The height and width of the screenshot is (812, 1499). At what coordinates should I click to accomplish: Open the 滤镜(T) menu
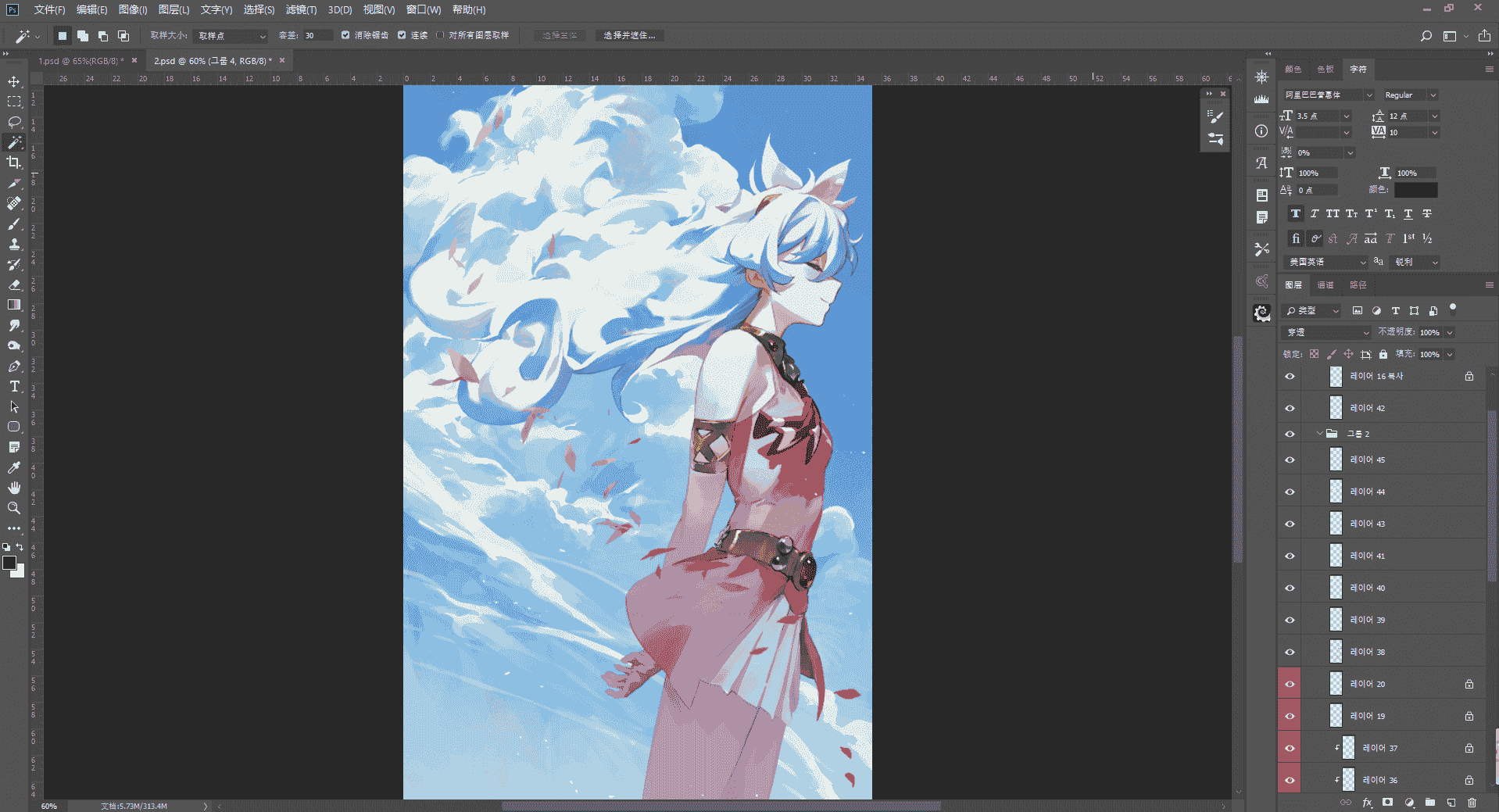[x=301, y=10]
